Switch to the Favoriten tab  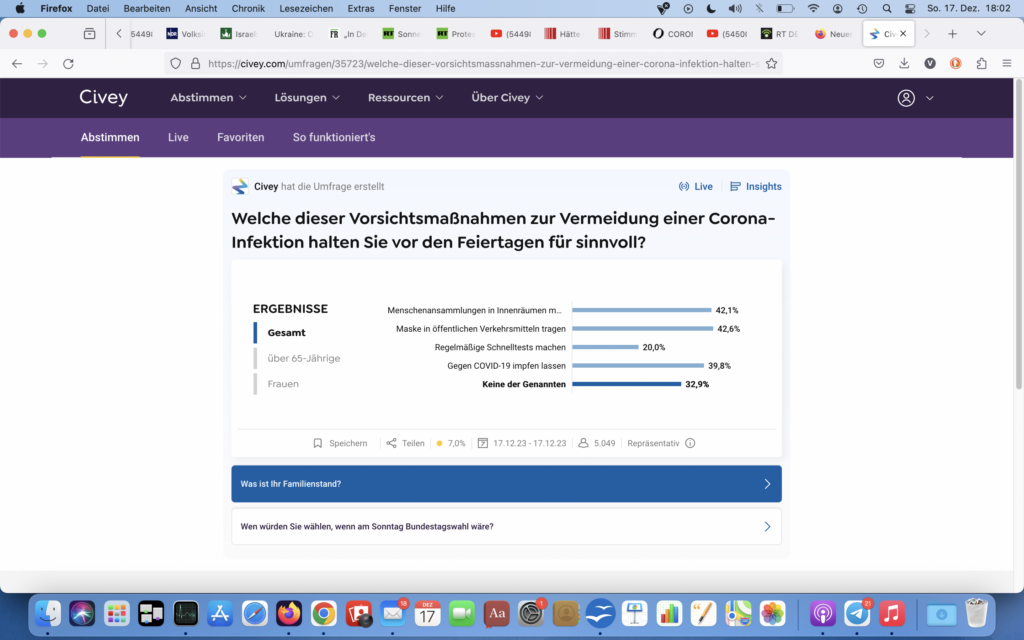[x=240, y=137]
